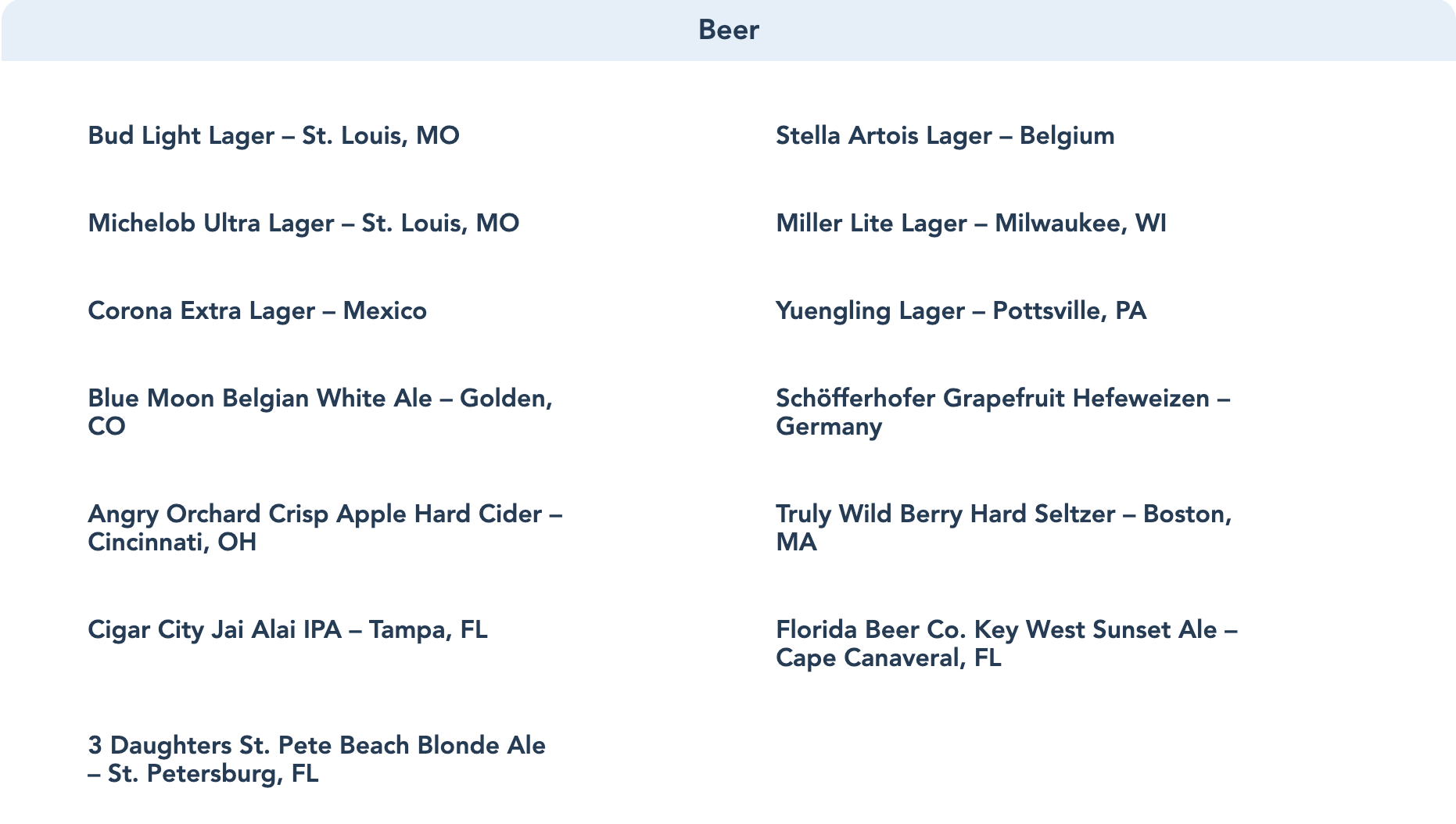Click the '– St. Petersburg, FL' location line
Viewport: 1456px width, 824px height.
[x=203, y=774]
